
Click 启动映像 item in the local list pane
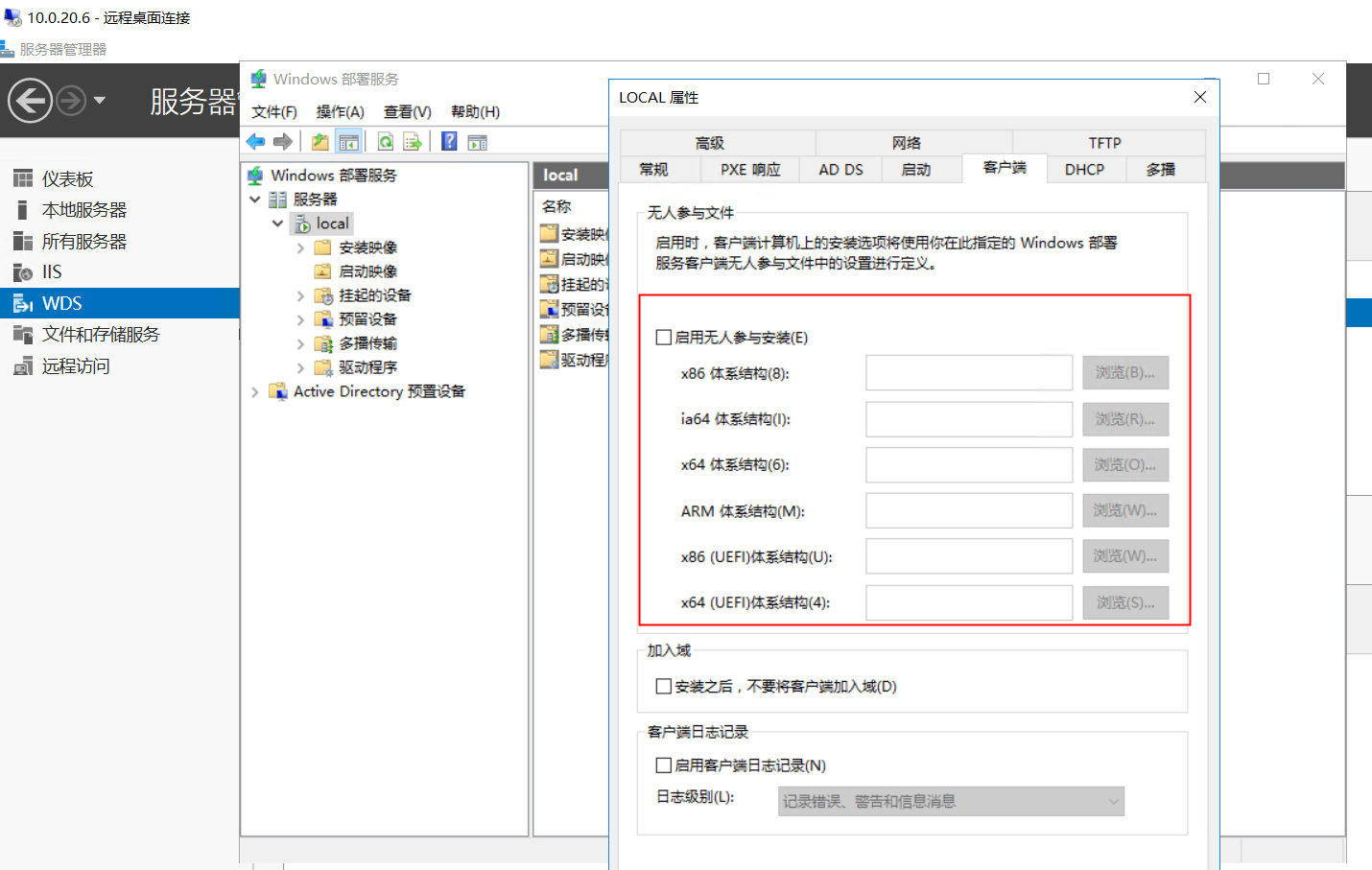pos(574,259)
